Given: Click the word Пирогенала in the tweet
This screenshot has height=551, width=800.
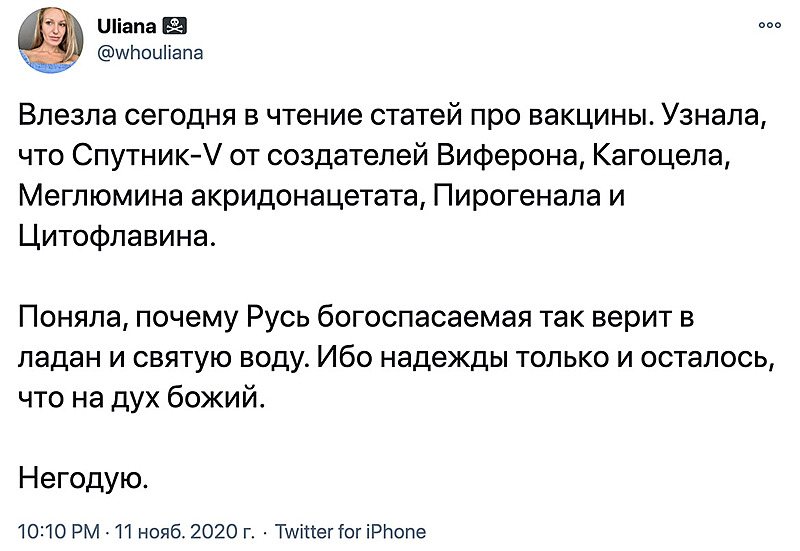Looking at the screenshot, I should pos(517,196).
